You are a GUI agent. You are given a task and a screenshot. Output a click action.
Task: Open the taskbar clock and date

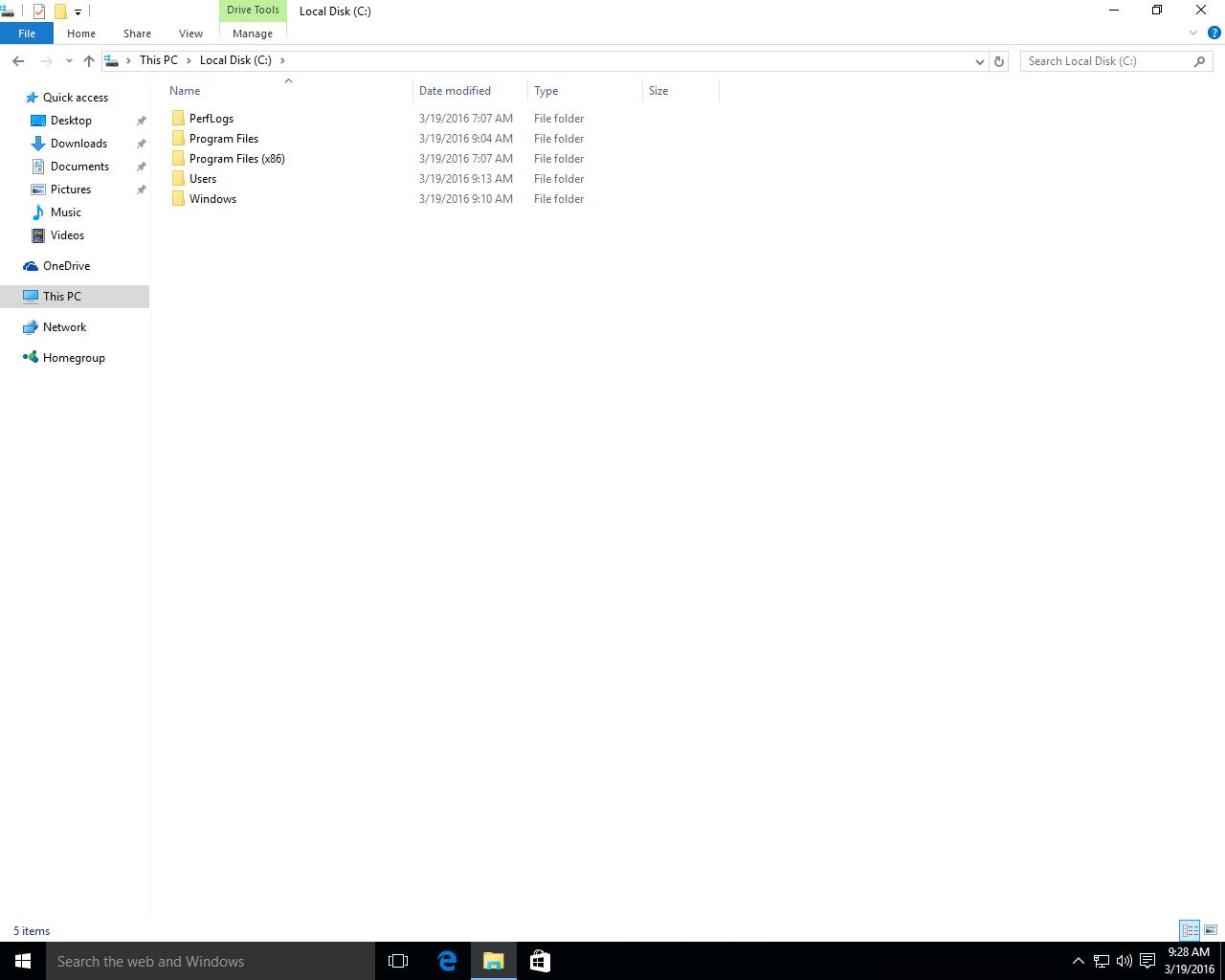pos(1189,961)
